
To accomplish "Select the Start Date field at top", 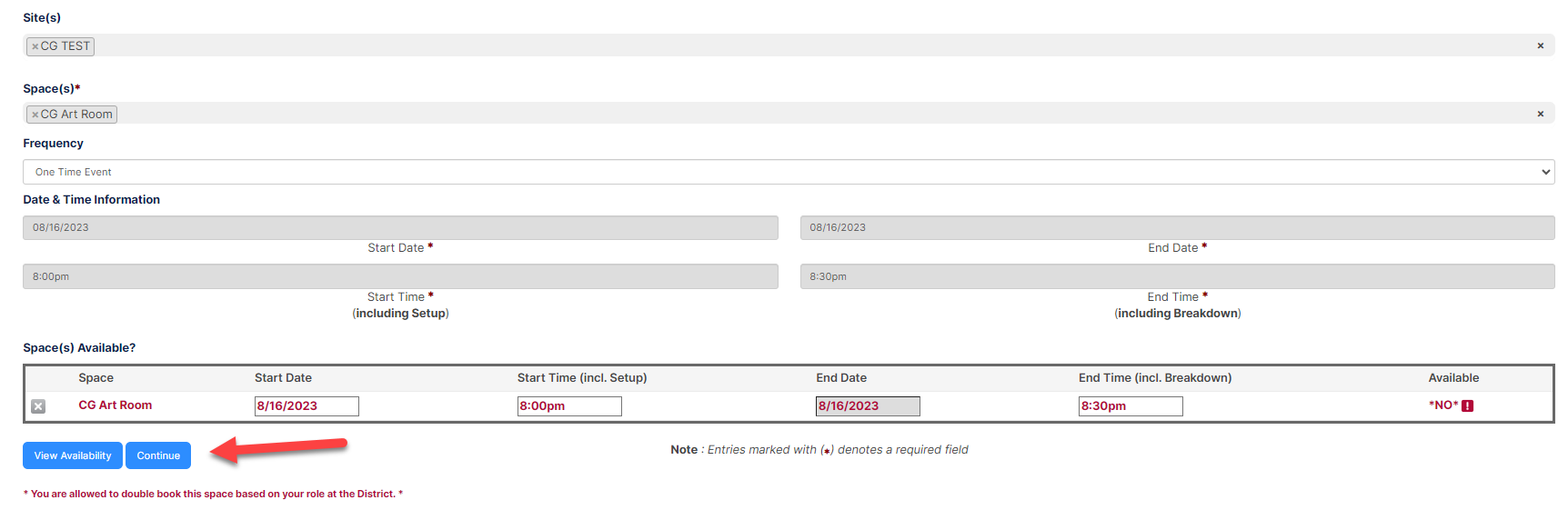I will [x=400, y=227].
